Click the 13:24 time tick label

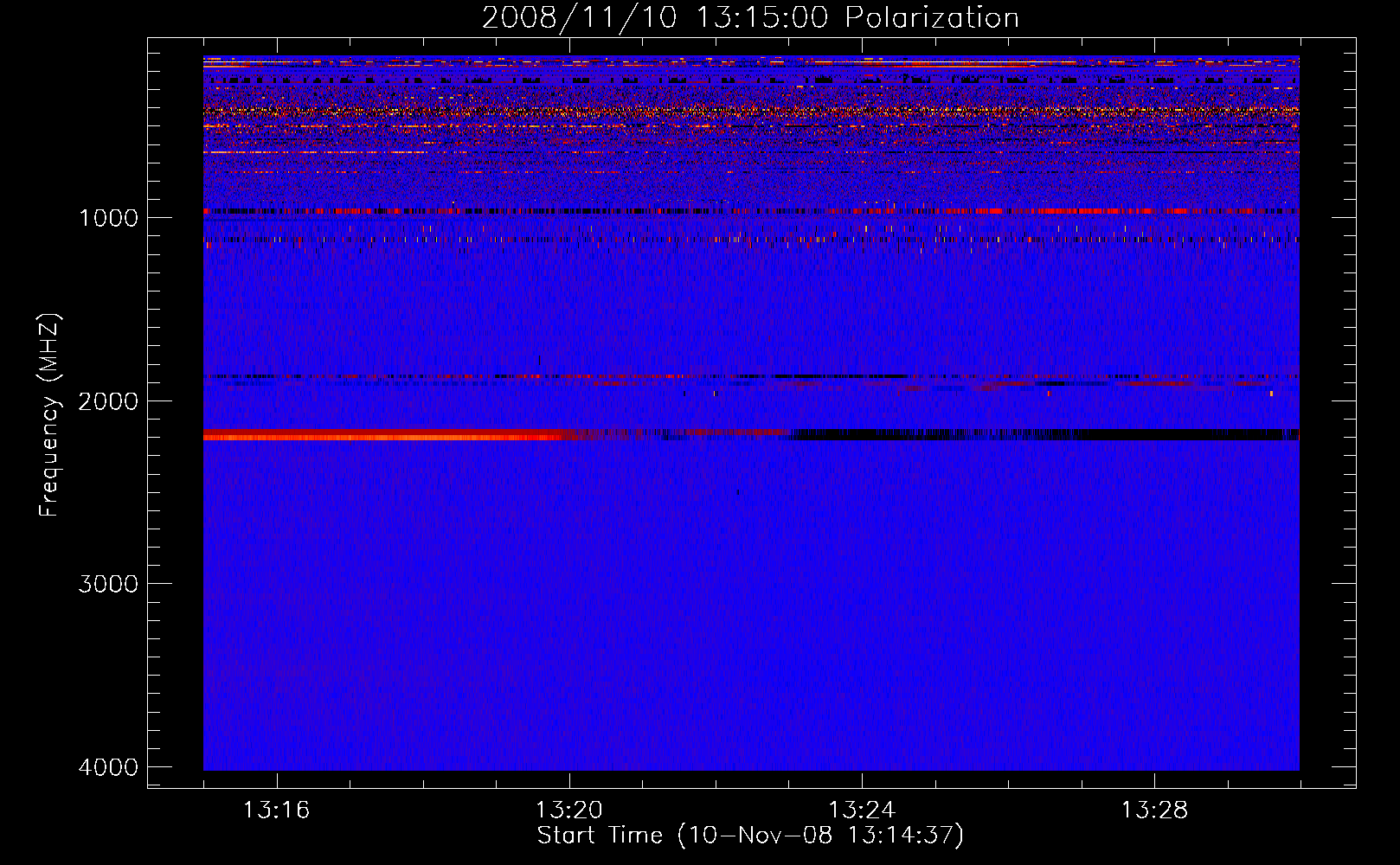pyautogui.click(x=862, y=811)
